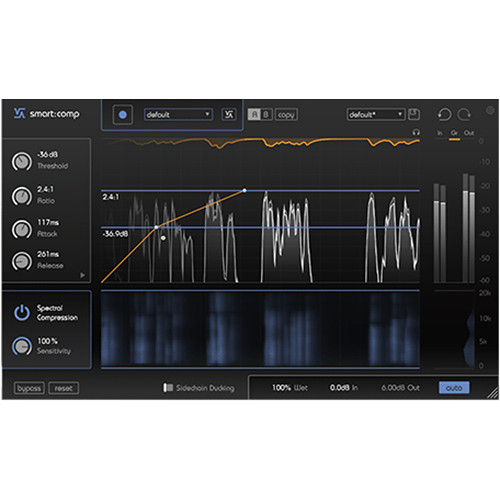Click the threshold knee point handle
This screenshot has height=500, width=500.
(156, 227)
